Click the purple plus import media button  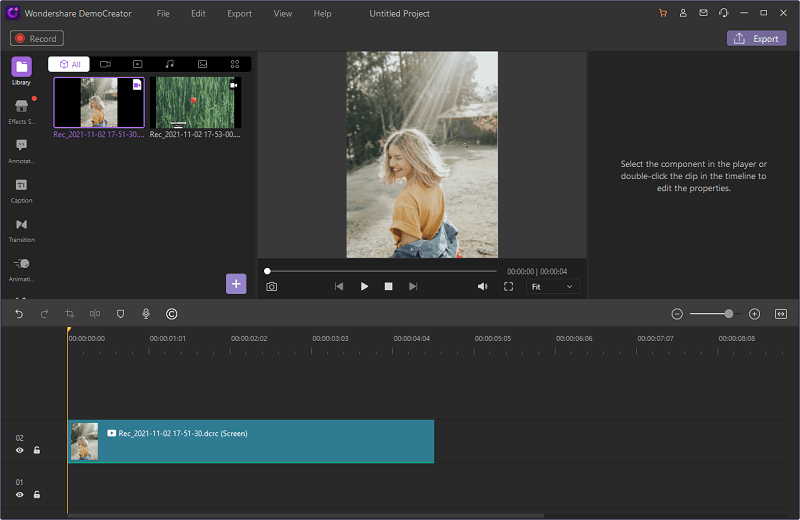coord(236,284)
